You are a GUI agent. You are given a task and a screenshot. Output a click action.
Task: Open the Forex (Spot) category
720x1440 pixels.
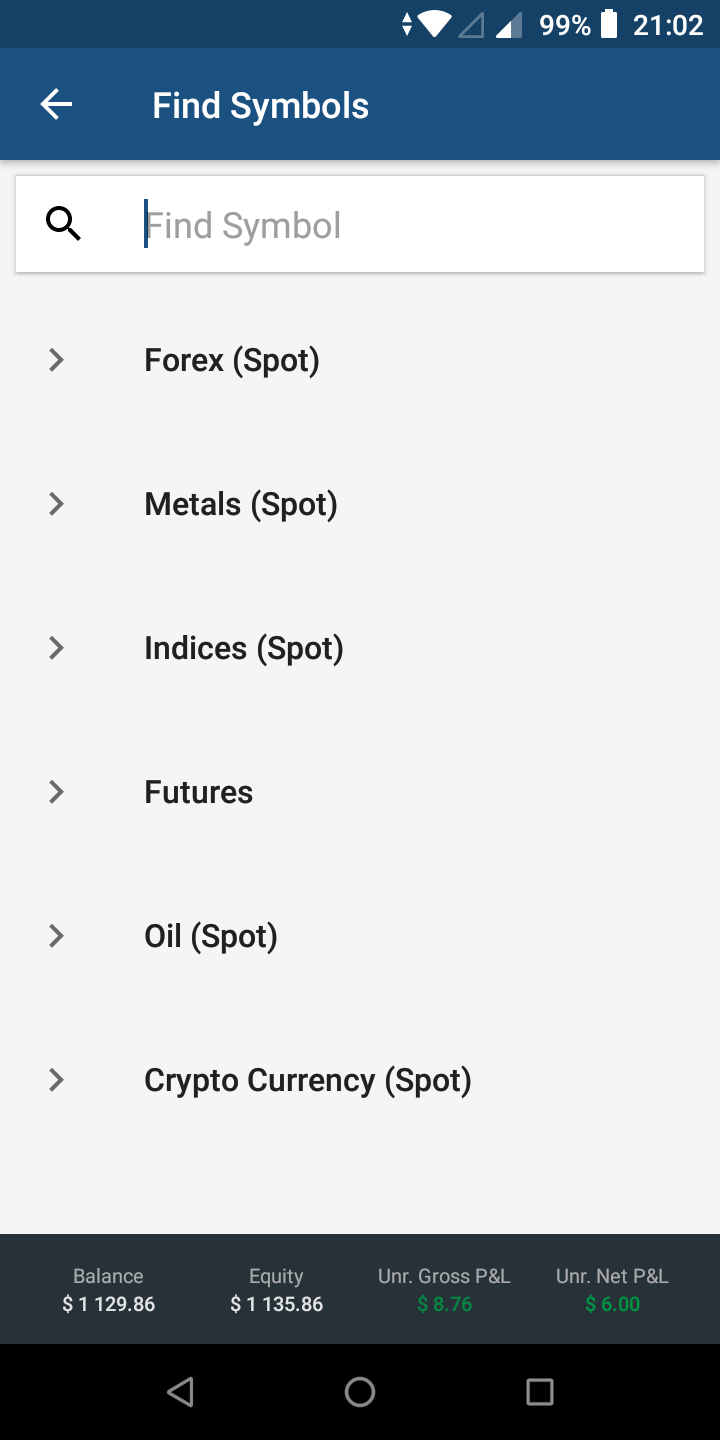click(x=232, y=360)
